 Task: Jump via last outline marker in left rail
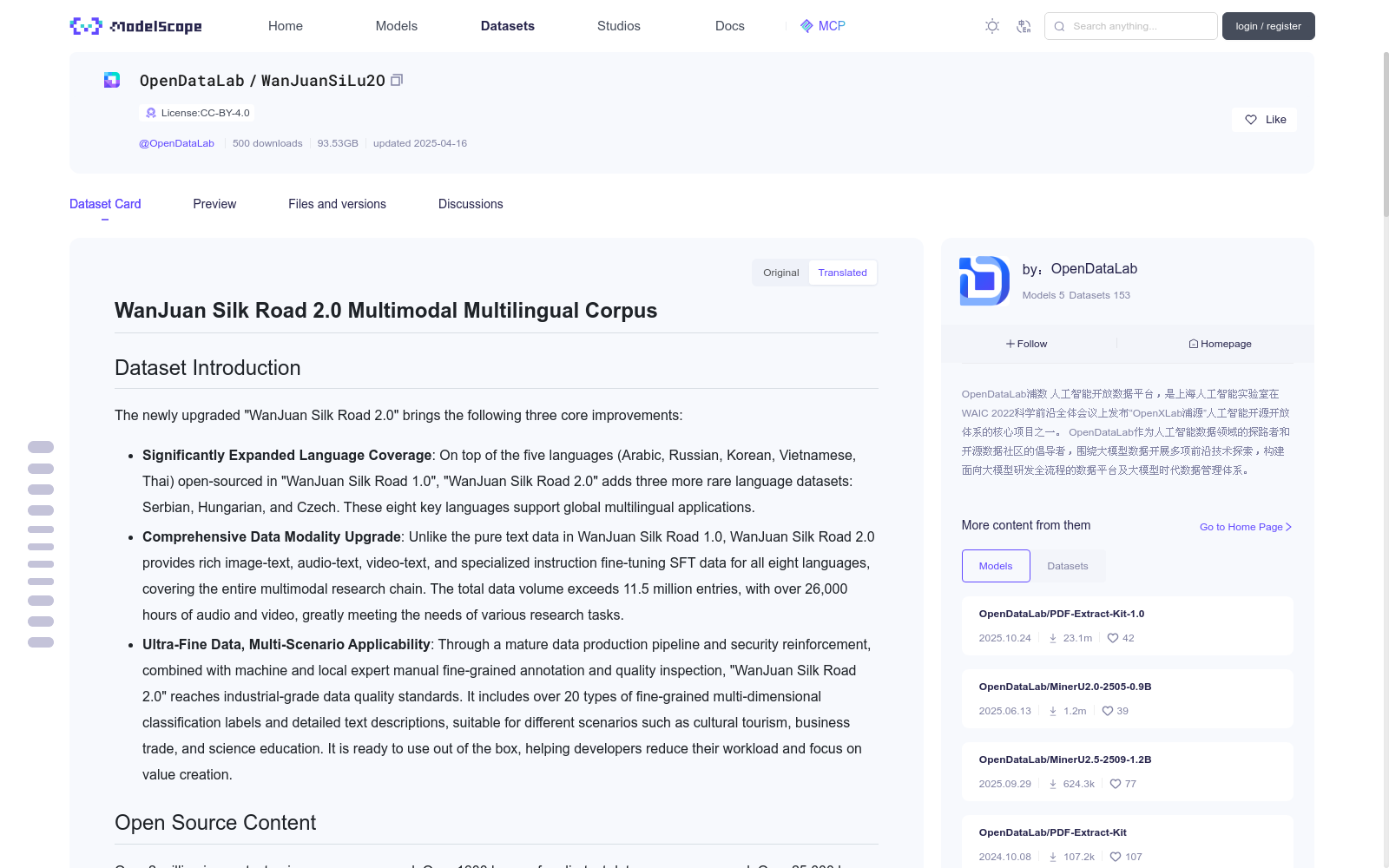tap(41, 642)
